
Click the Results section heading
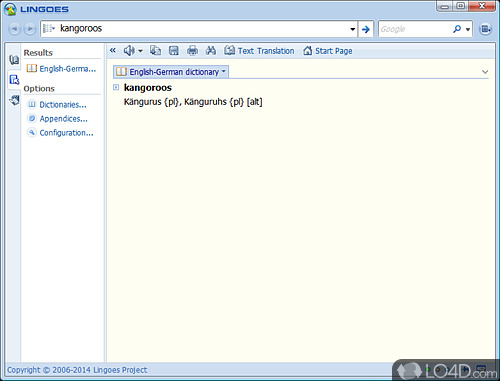38,53
